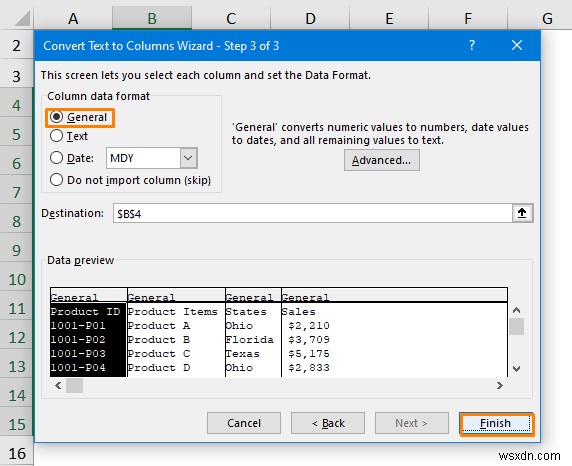Click the select-all corner triangle of sheet
The image size is (572, 466).
[x=22, y=18]
